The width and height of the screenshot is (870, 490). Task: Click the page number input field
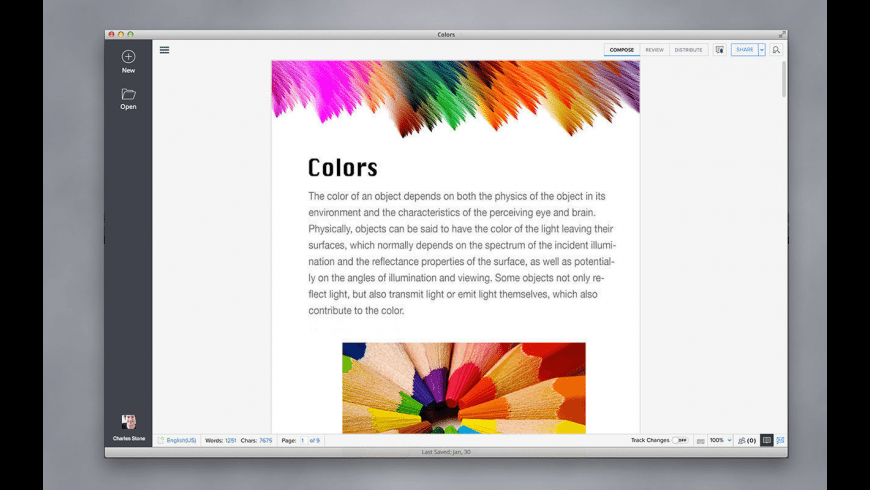[x=303, y=441]
